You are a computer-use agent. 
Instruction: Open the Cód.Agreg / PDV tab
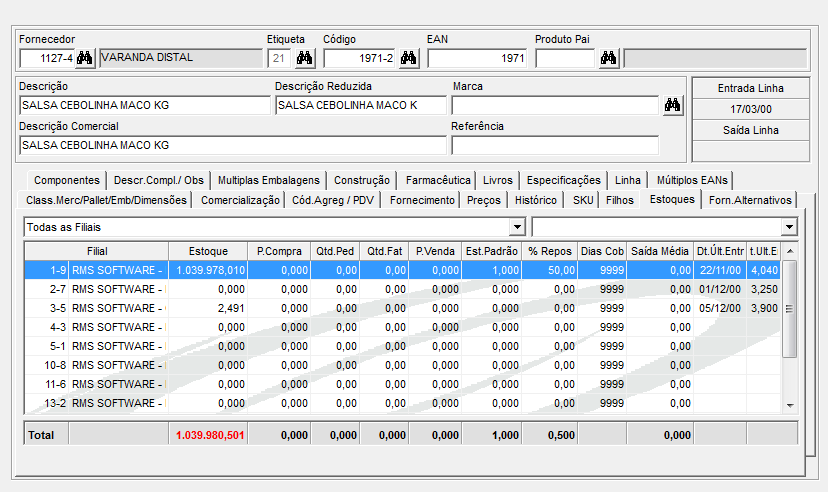click(x=333, y=200)
